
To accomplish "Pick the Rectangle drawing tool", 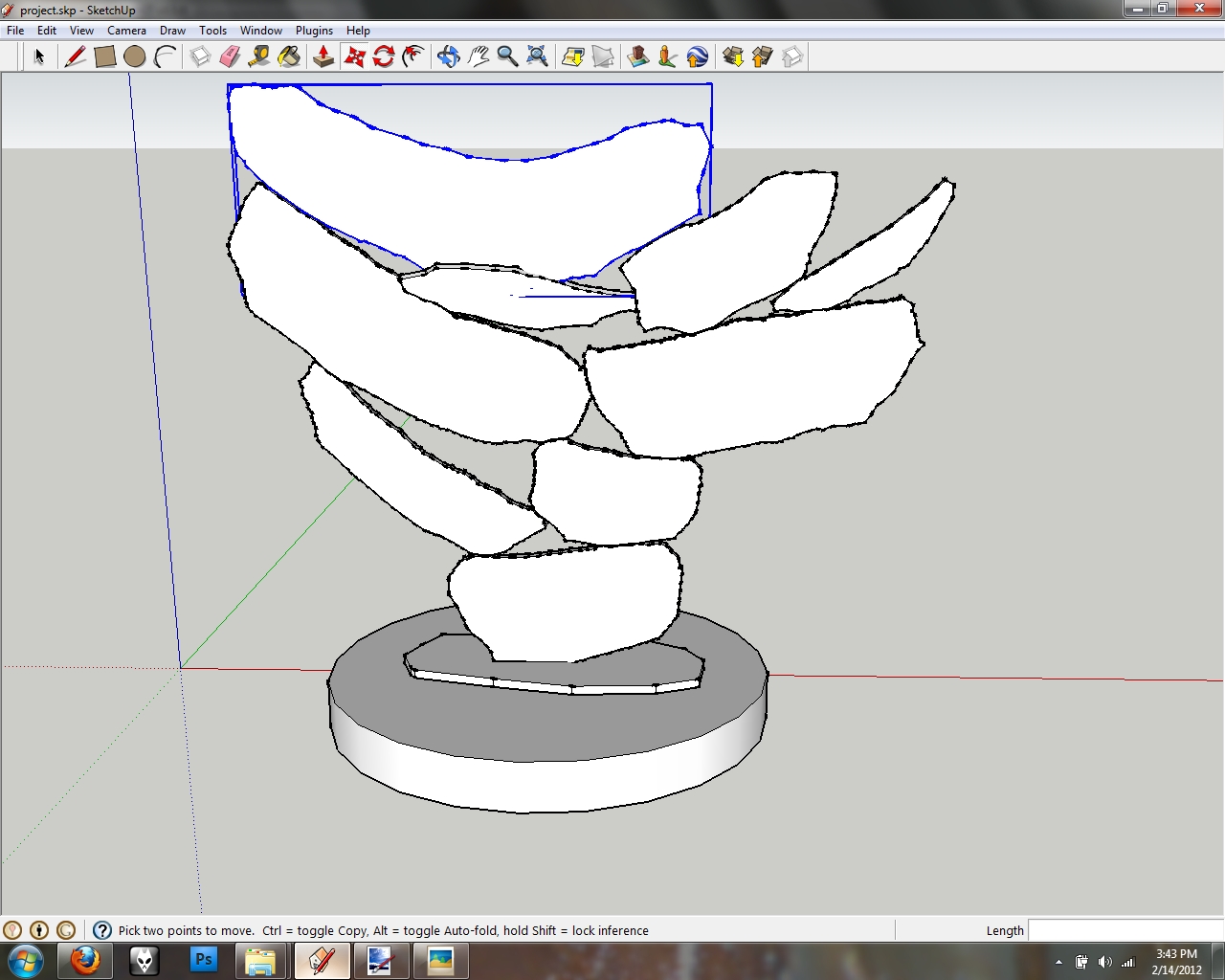I will [105, 56].
